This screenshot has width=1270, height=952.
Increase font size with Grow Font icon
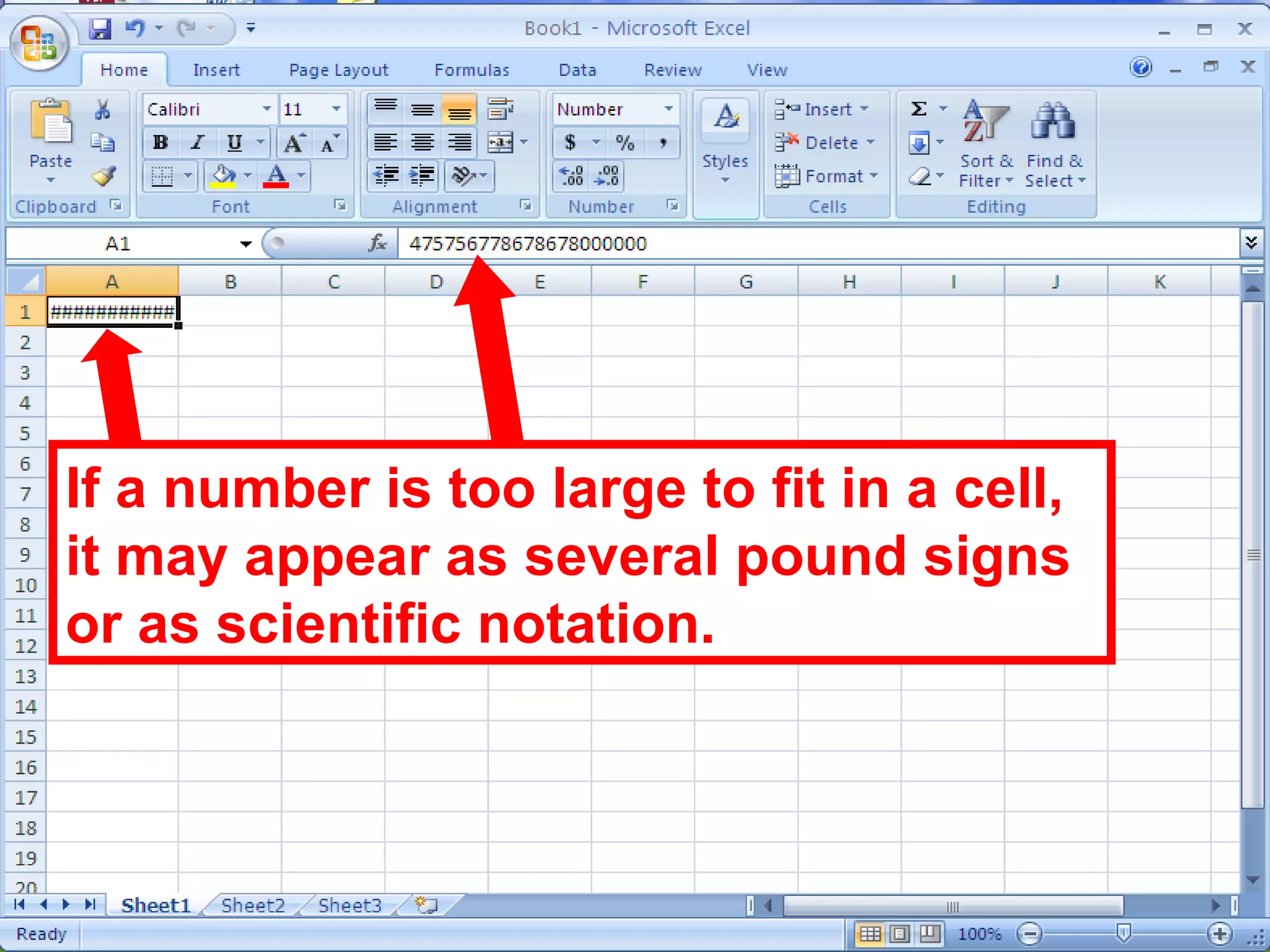(293, 143)
